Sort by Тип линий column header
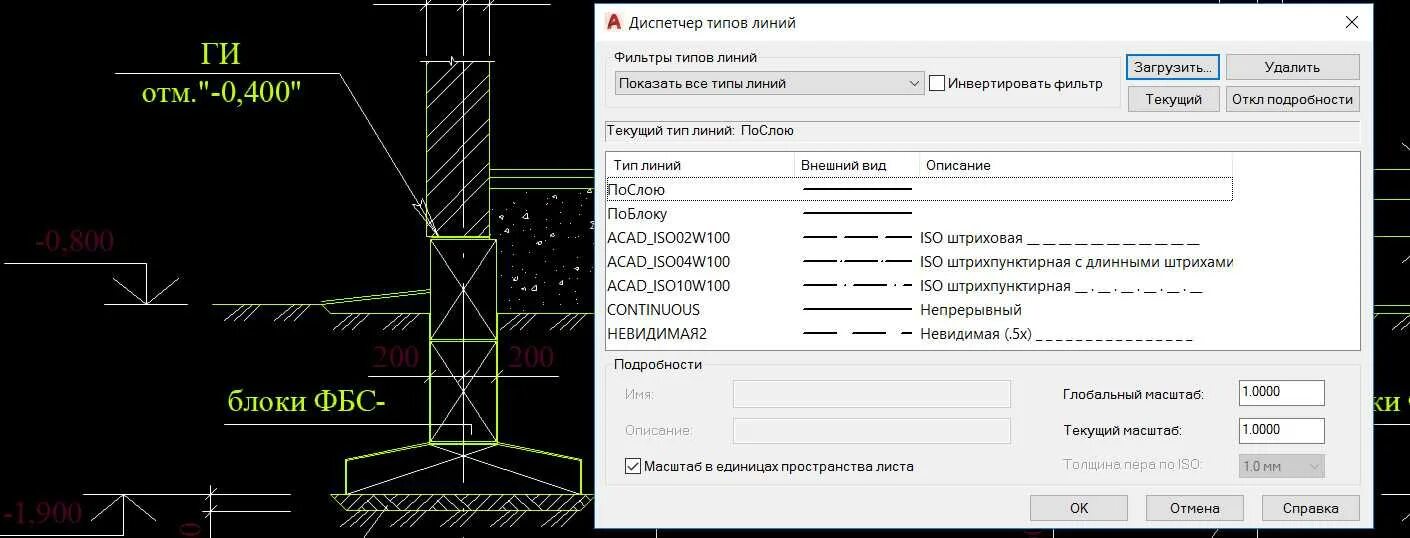Viewport: 1410px width, 538px height. point(701,165)
